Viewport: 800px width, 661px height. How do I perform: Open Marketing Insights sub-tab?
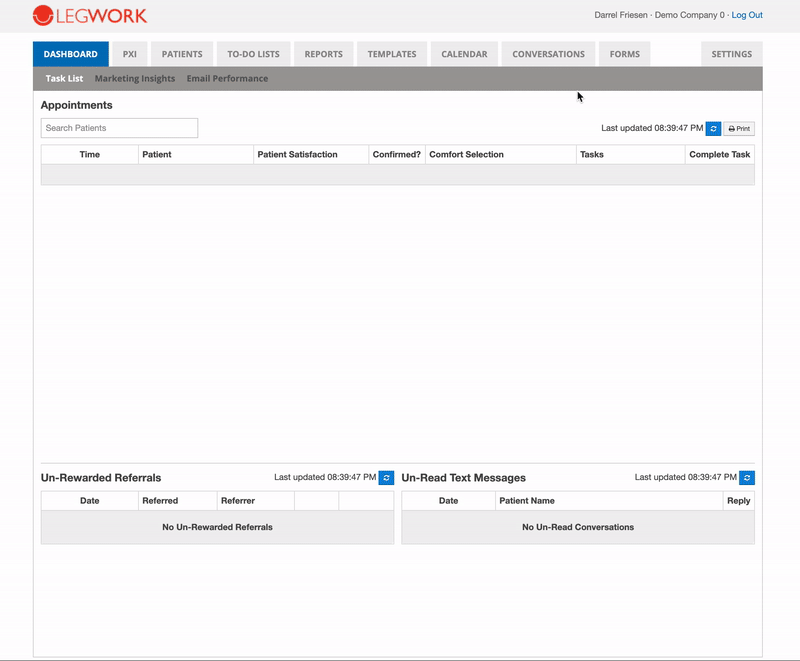pos(135,79)
